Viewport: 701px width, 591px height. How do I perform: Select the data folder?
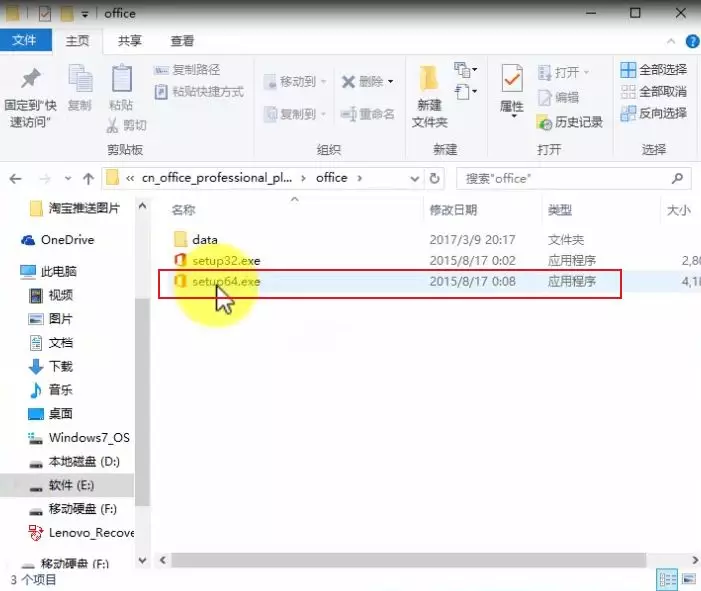pyautogui.click(x=205, y=240)
